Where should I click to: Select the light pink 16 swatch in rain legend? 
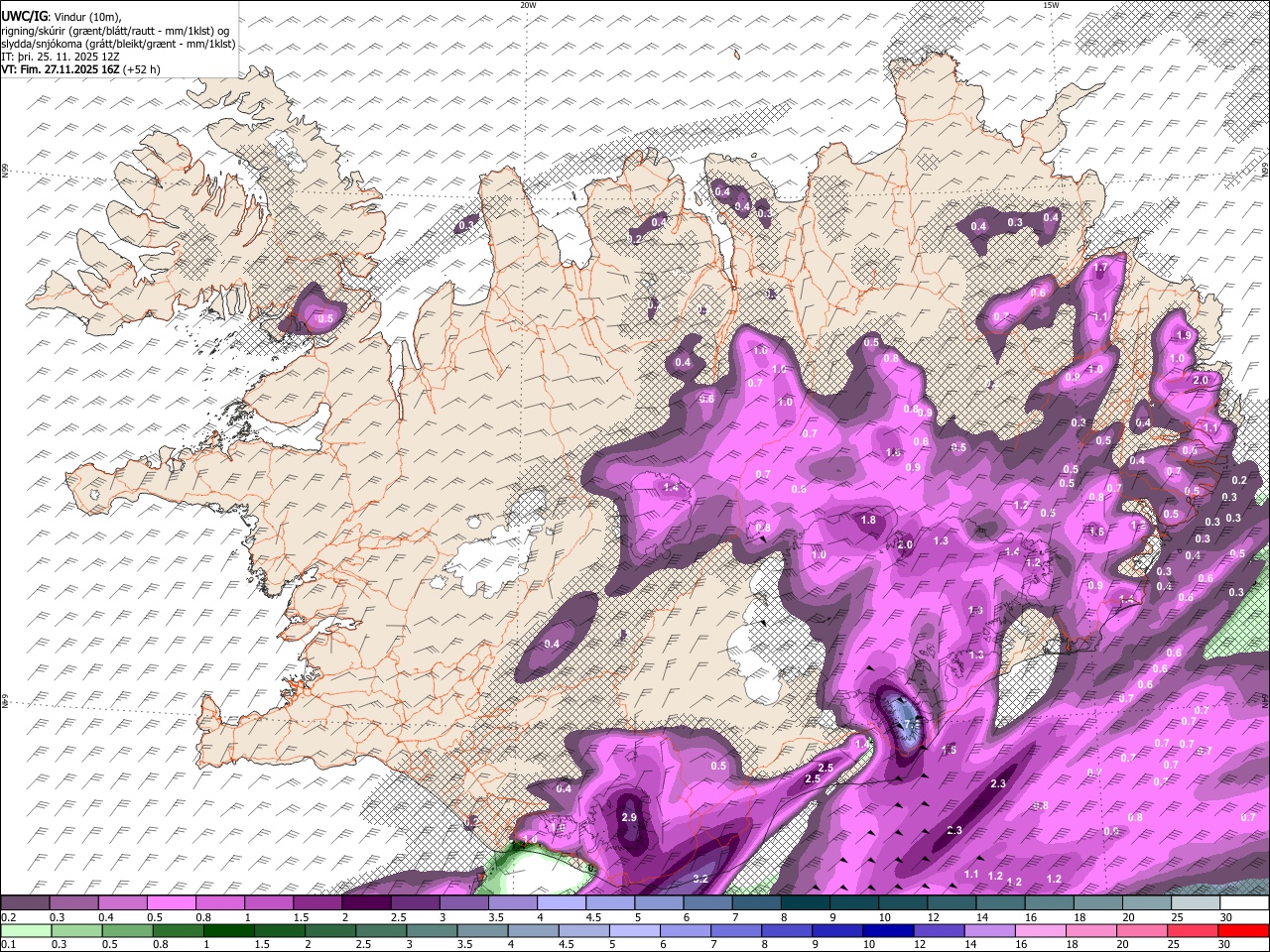1040,930
